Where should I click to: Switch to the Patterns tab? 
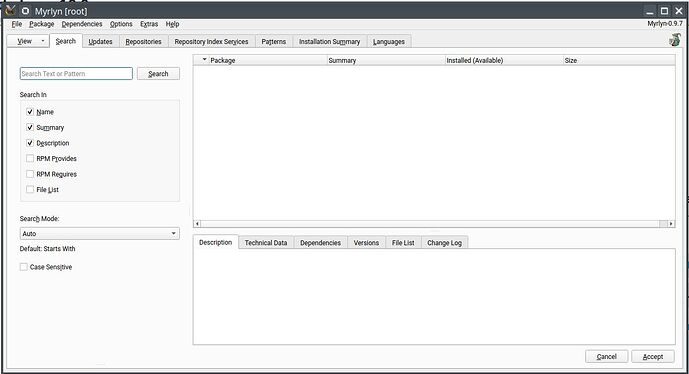click(x=274, y=42)
